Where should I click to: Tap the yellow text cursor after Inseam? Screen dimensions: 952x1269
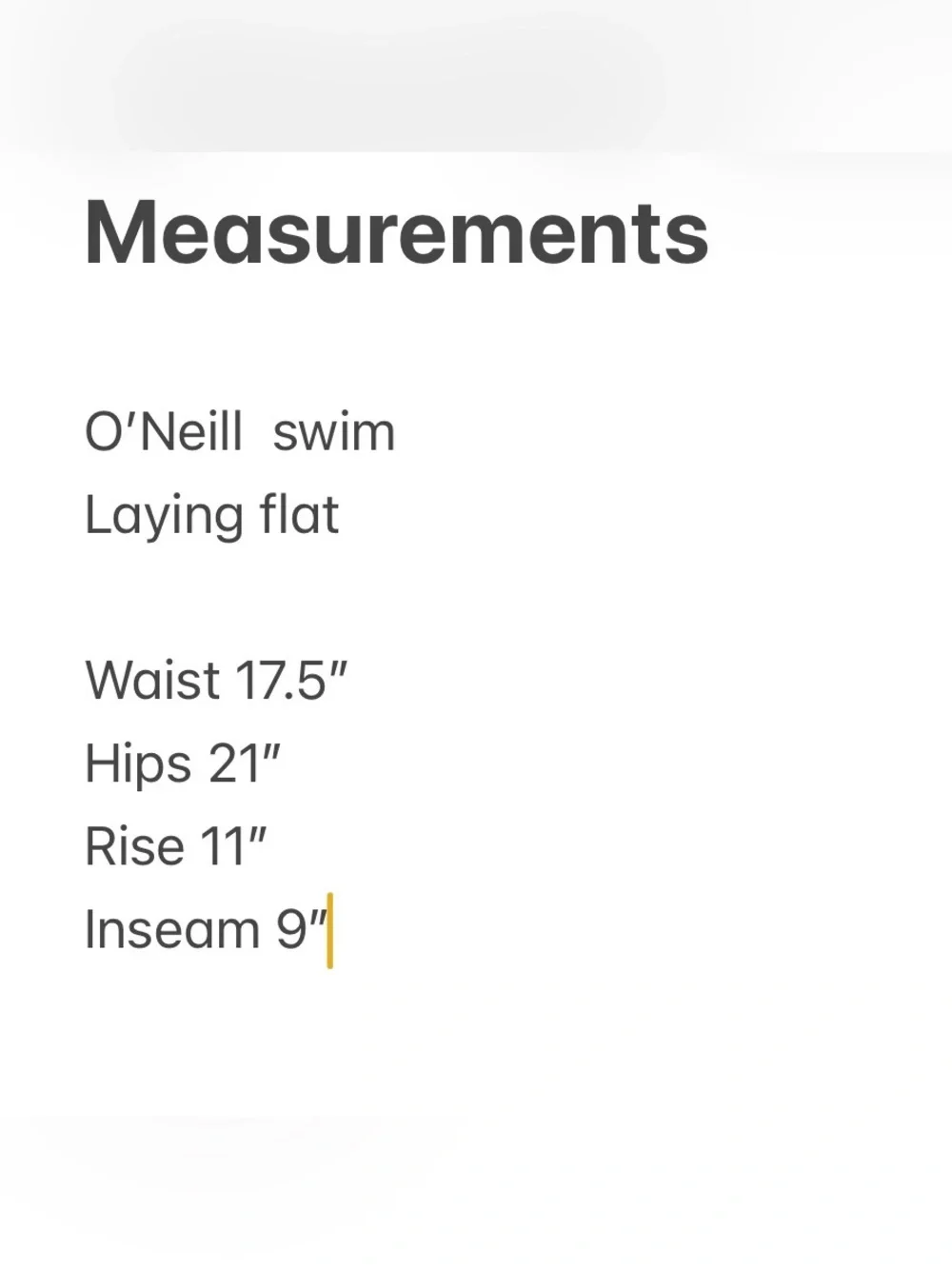point(329,930)
